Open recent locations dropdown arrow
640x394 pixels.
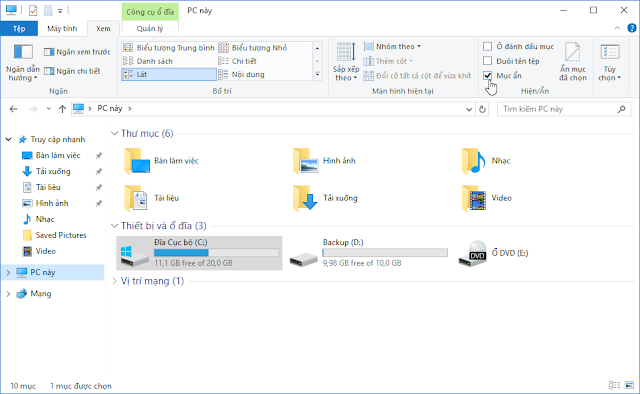(49, 109)
